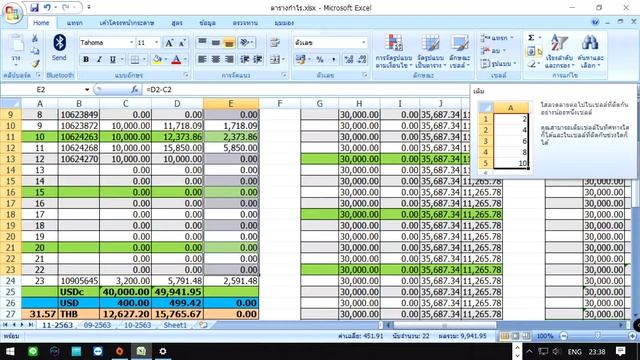
Task: Increase font size with the large A
Action: pos(169,42)
